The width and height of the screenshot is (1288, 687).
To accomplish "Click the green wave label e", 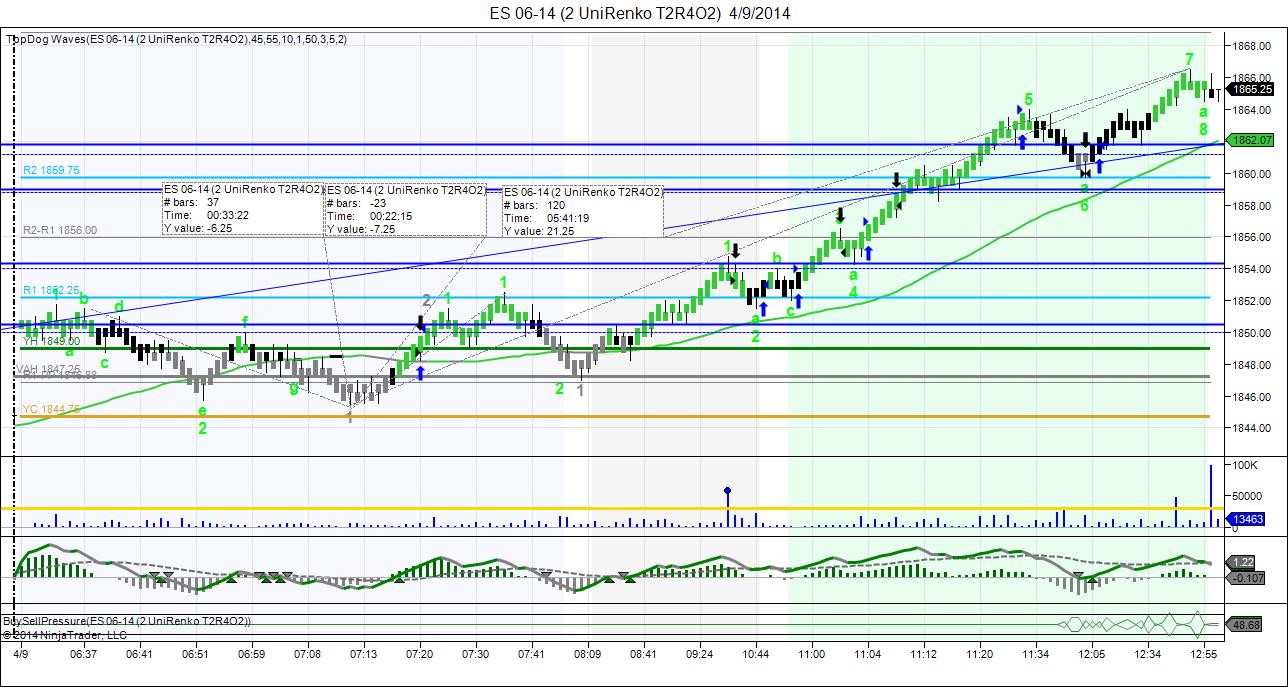I will pos(202,410).
